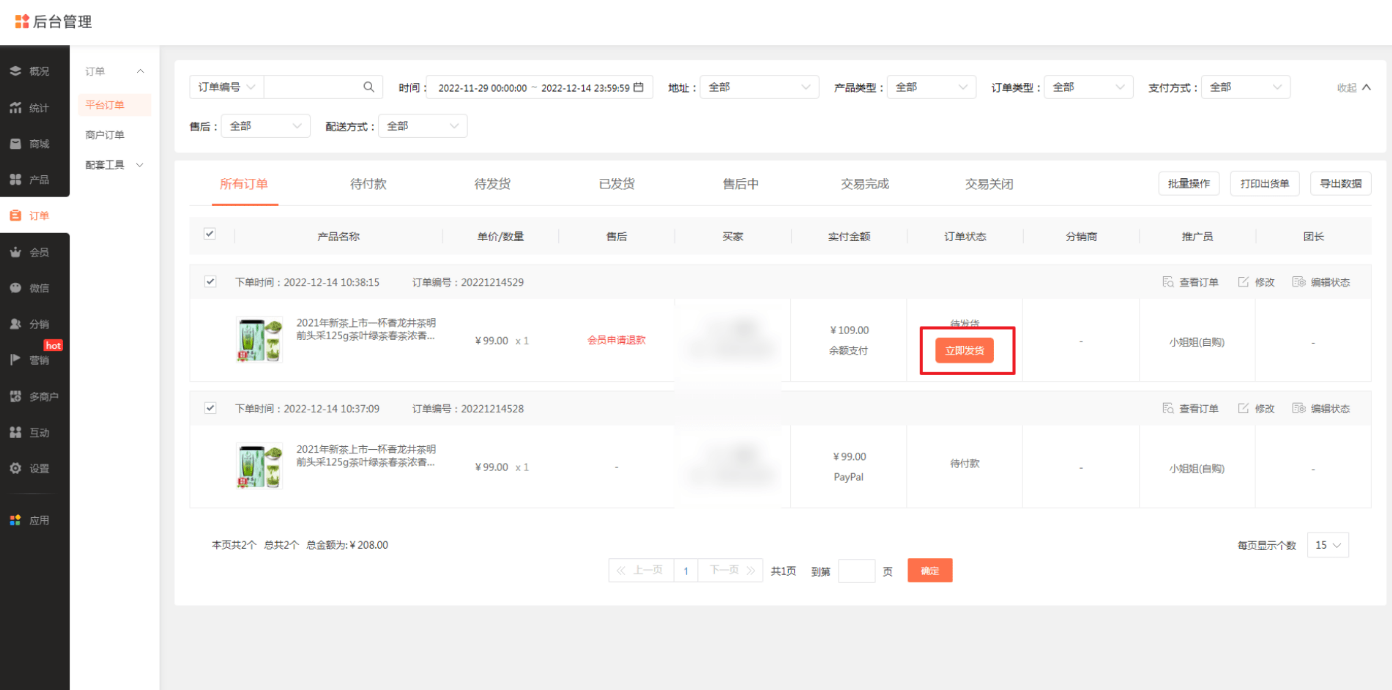The width and height of the screenshot is (1392, 690).
Task: Click the 后台管理 logo icon
Action: point(22,21)
